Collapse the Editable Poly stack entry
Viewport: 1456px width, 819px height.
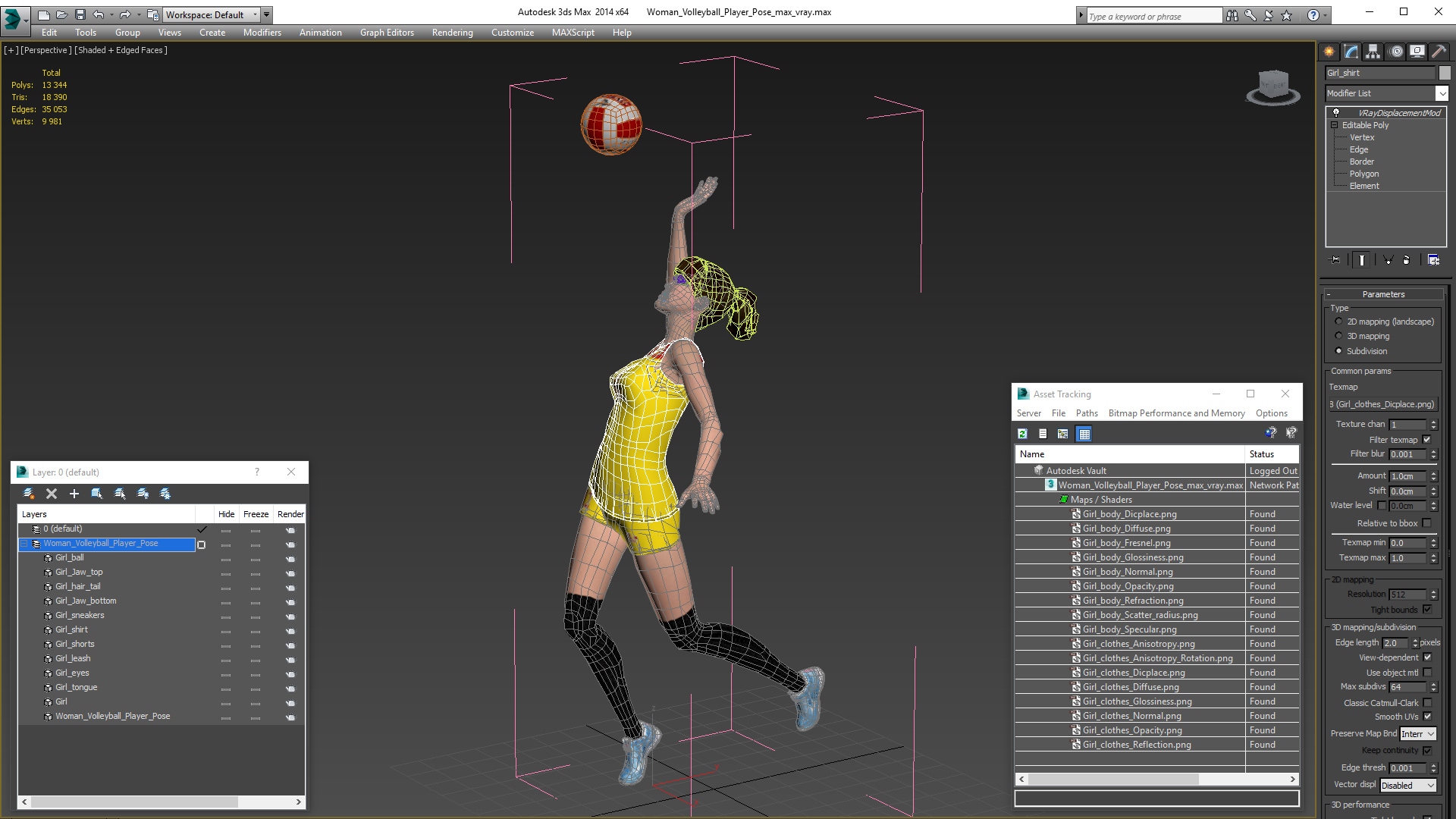point(1335,125)
